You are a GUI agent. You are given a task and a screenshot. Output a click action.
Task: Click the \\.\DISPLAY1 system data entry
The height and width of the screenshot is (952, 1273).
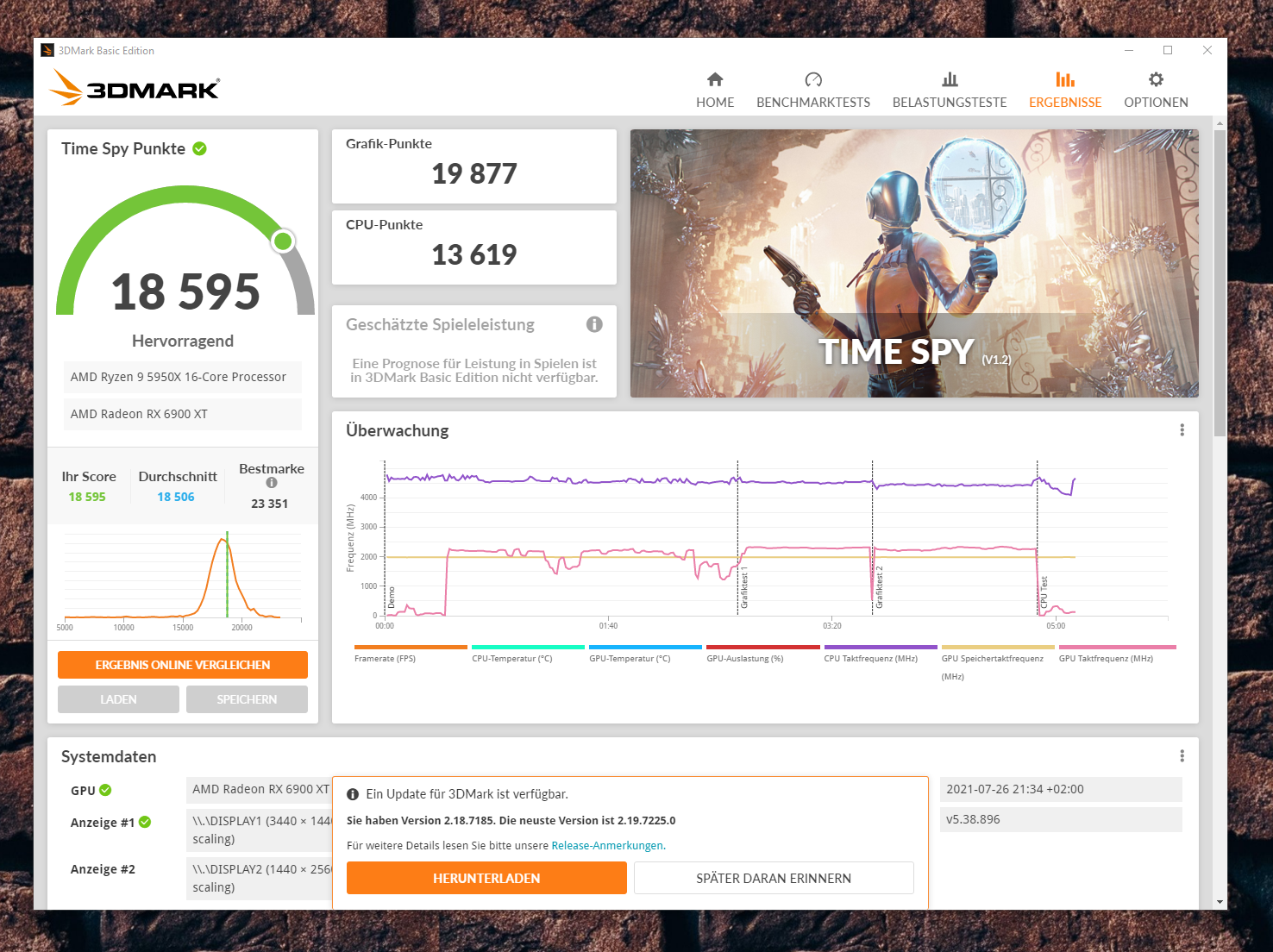[x=260, y=830]
